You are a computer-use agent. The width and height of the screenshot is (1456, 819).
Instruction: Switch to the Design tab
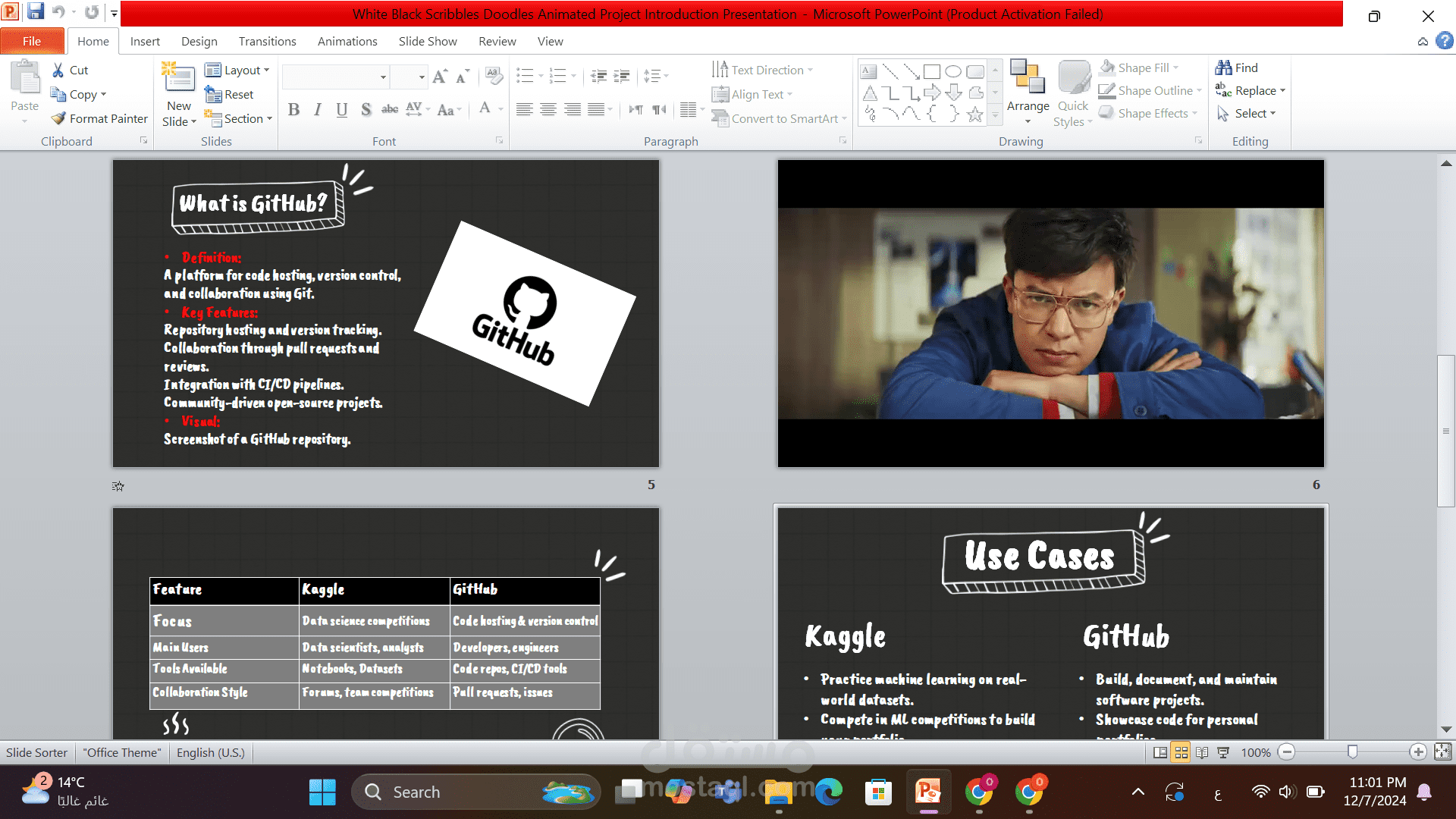(x=199, y=41)
